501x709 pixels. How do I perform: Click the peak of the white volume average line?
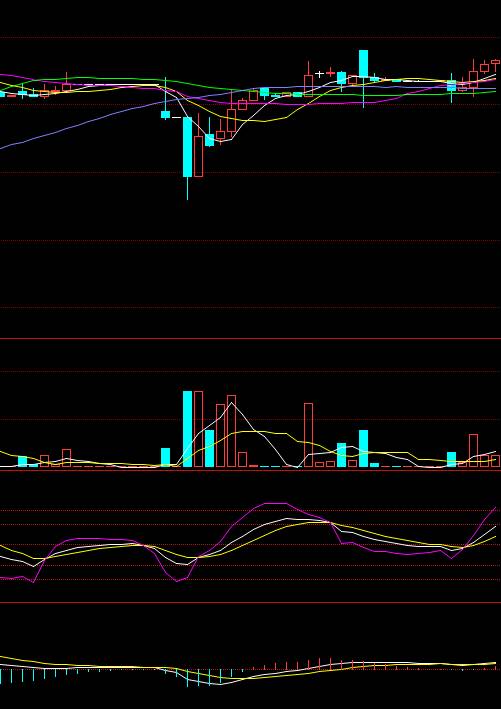coord(232,402)
